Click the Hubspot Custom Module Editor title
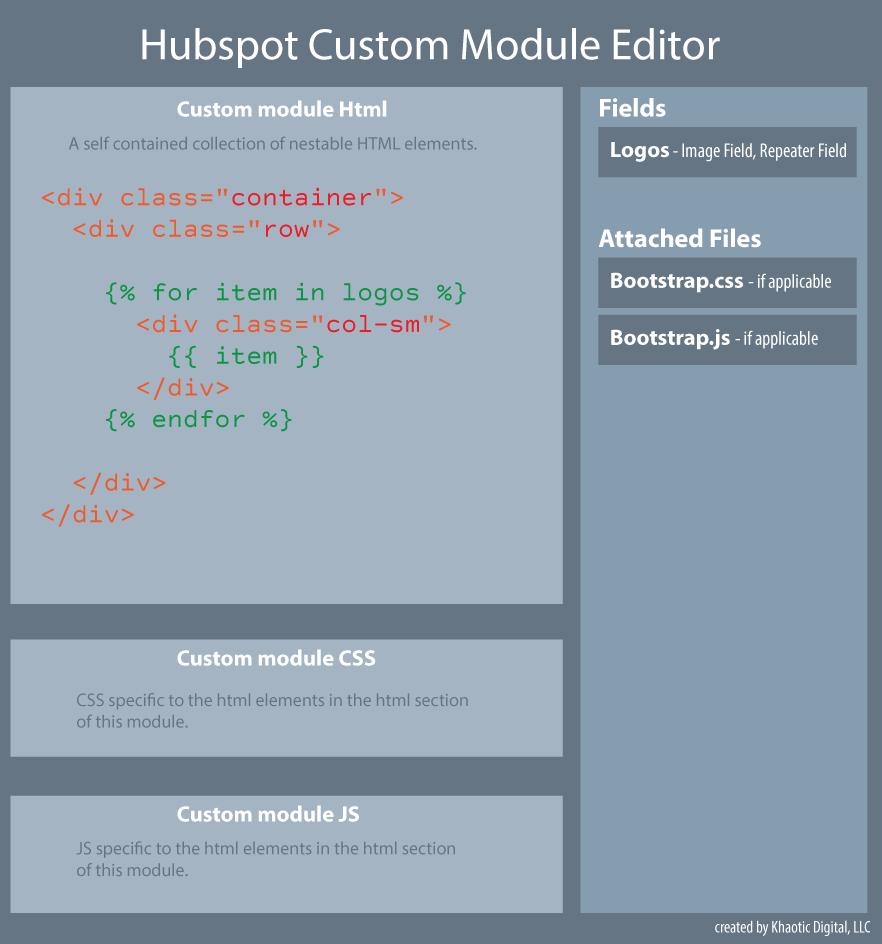Image resolution: width=882 pixels, height=944 pixels. (431, 45)
